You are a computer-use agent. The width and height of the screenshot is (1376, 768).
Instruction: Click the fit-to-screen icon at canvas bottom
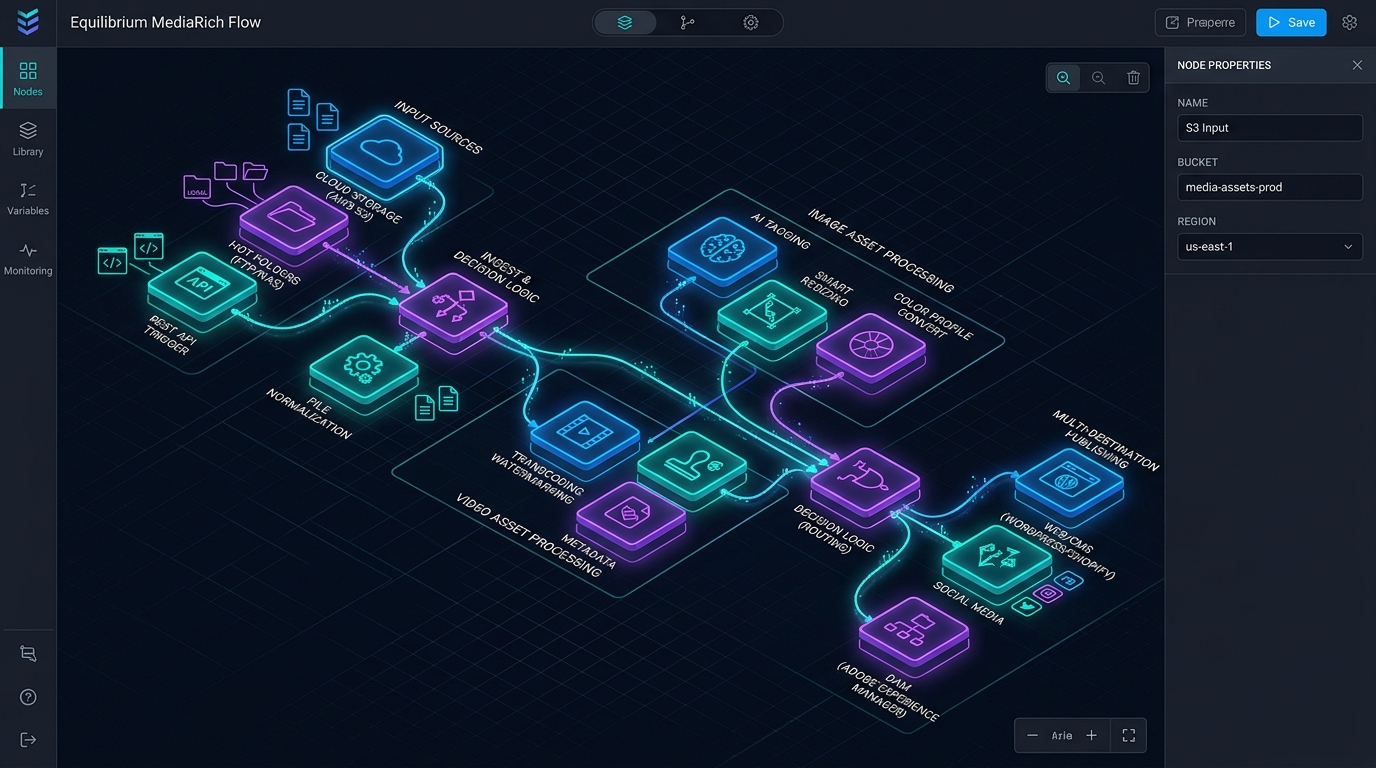coord(1129,735)
